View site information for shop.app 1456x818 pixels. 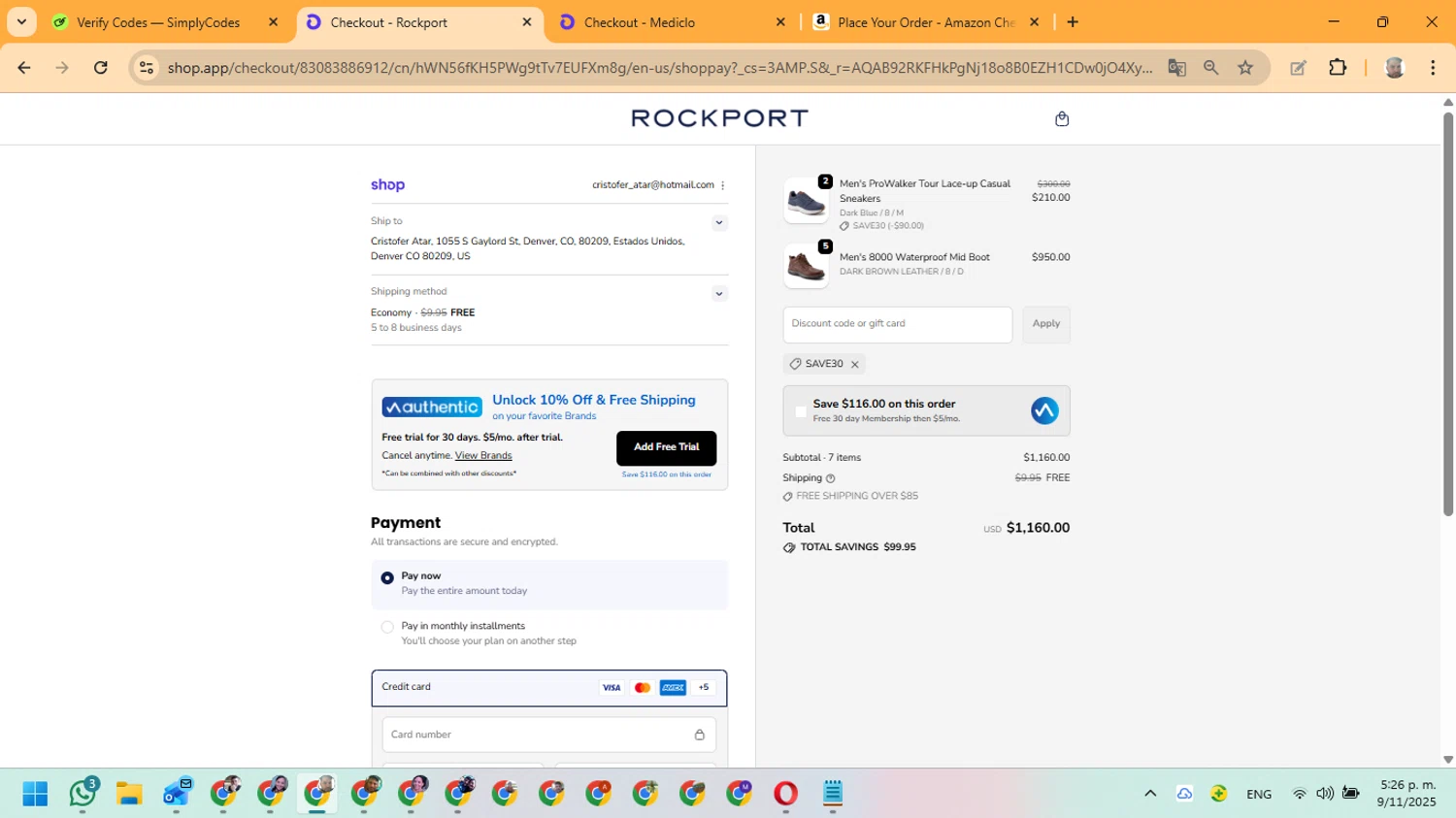[147, 67]
